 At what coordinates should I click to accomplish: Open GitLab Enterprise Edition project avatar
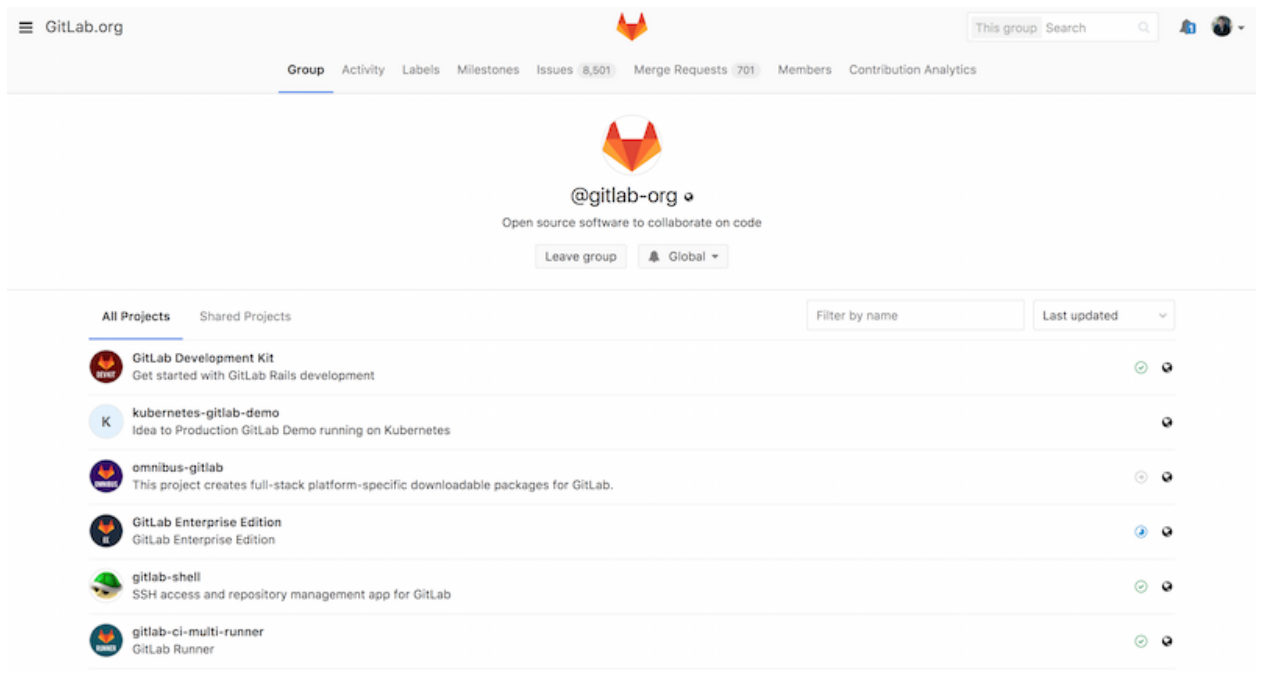106,531
